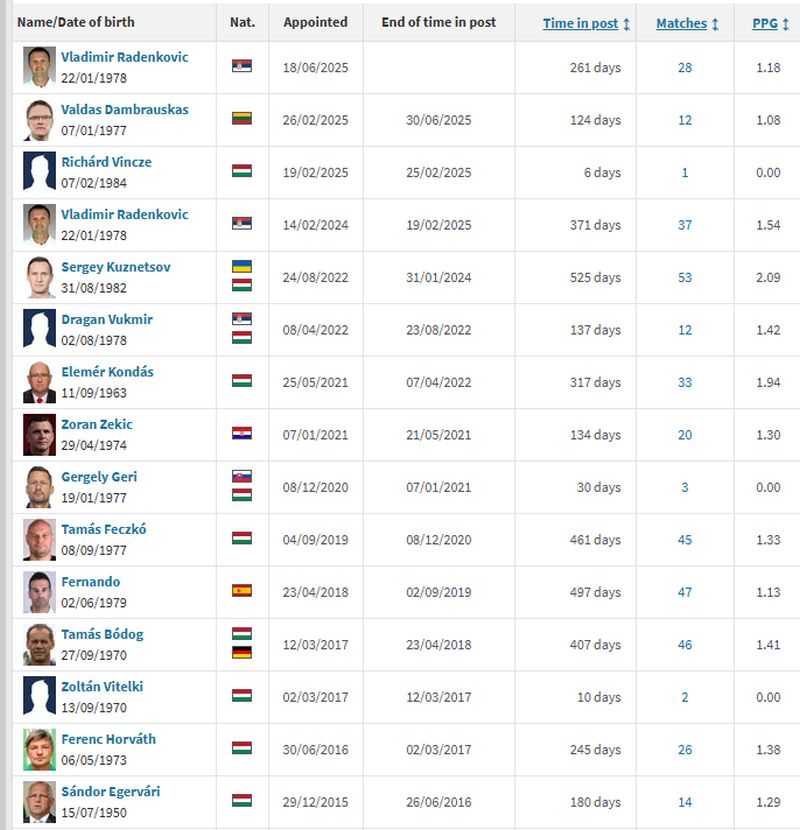The height and width of the screenshot is (830, 800).
Task: Click Valdas Dambrauskas portrait photo
Action: click(x=40, y=119)
